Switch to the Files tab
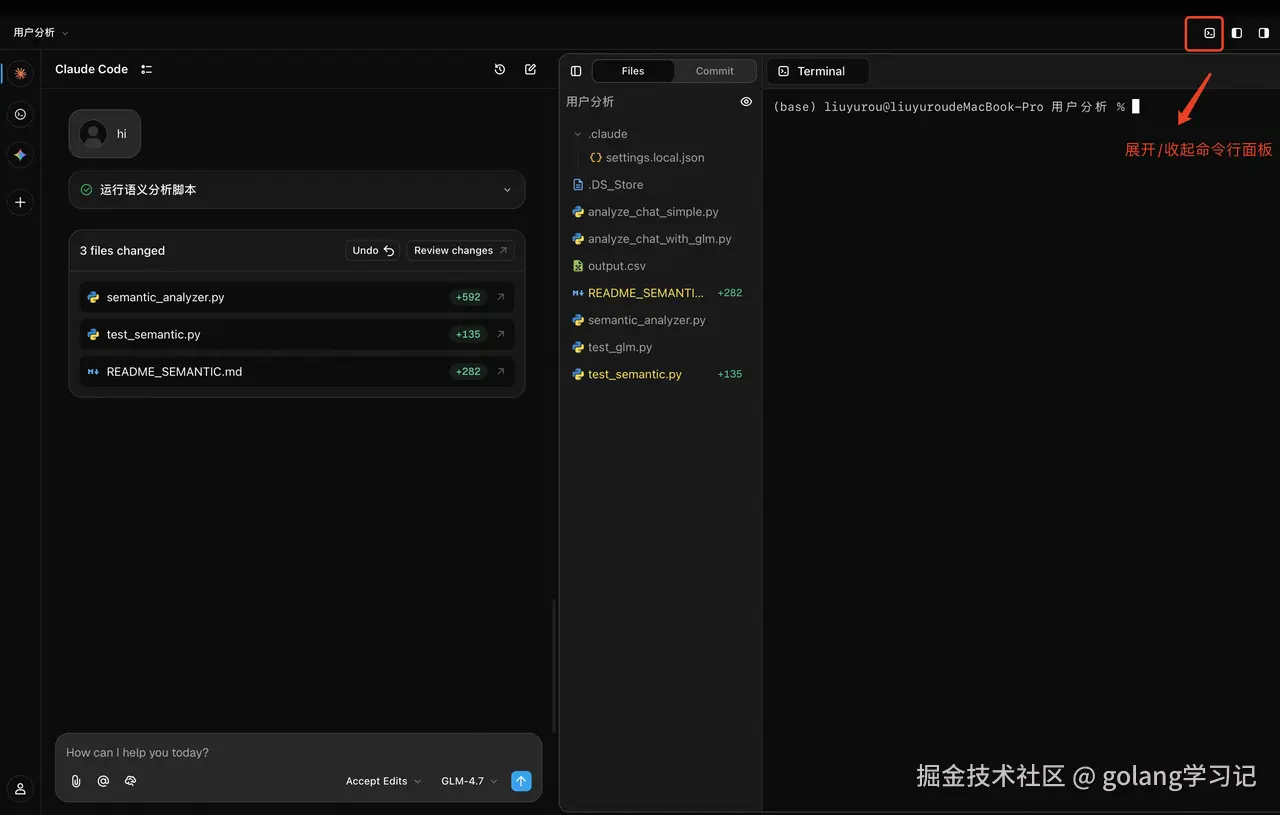Viewport: 1280px width, 815px height. [x=633, y=71]
